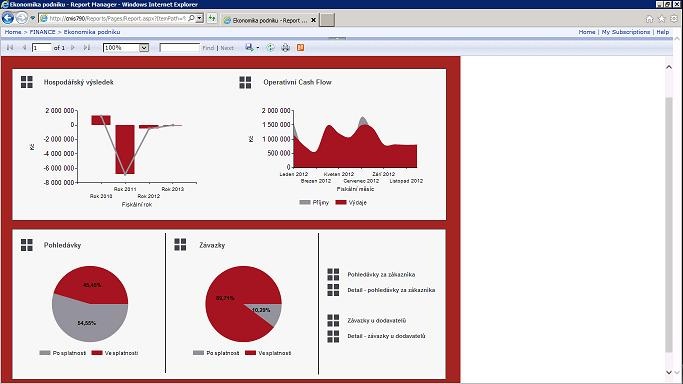Refresh the report with the green refresh icon
This screenshot has height=384, width=683.
pos(270,47)
